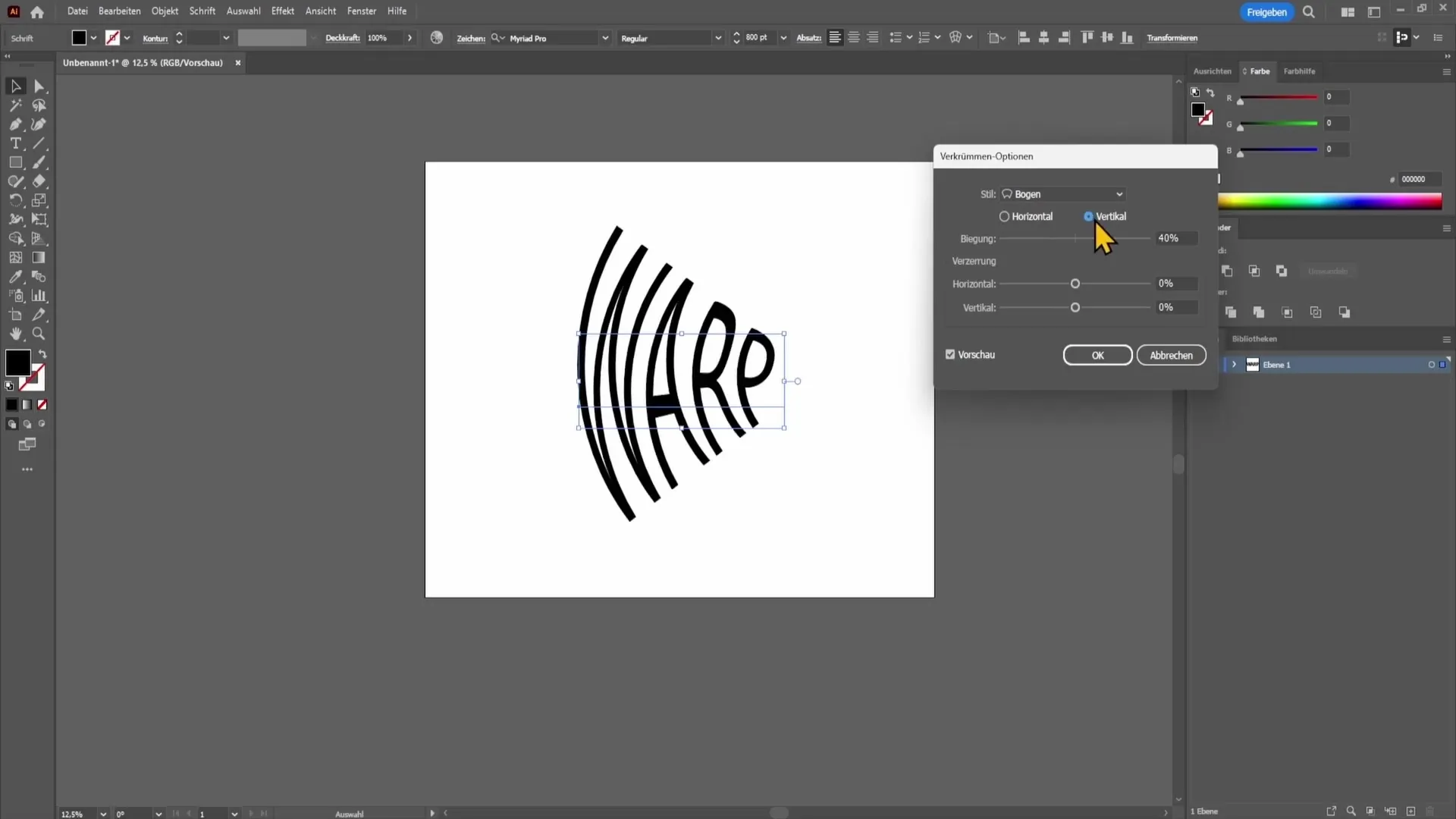Screen dimensions: 1456x819
Task: Toggle the Vorschau preview checkbox
Action: (950, 355)
